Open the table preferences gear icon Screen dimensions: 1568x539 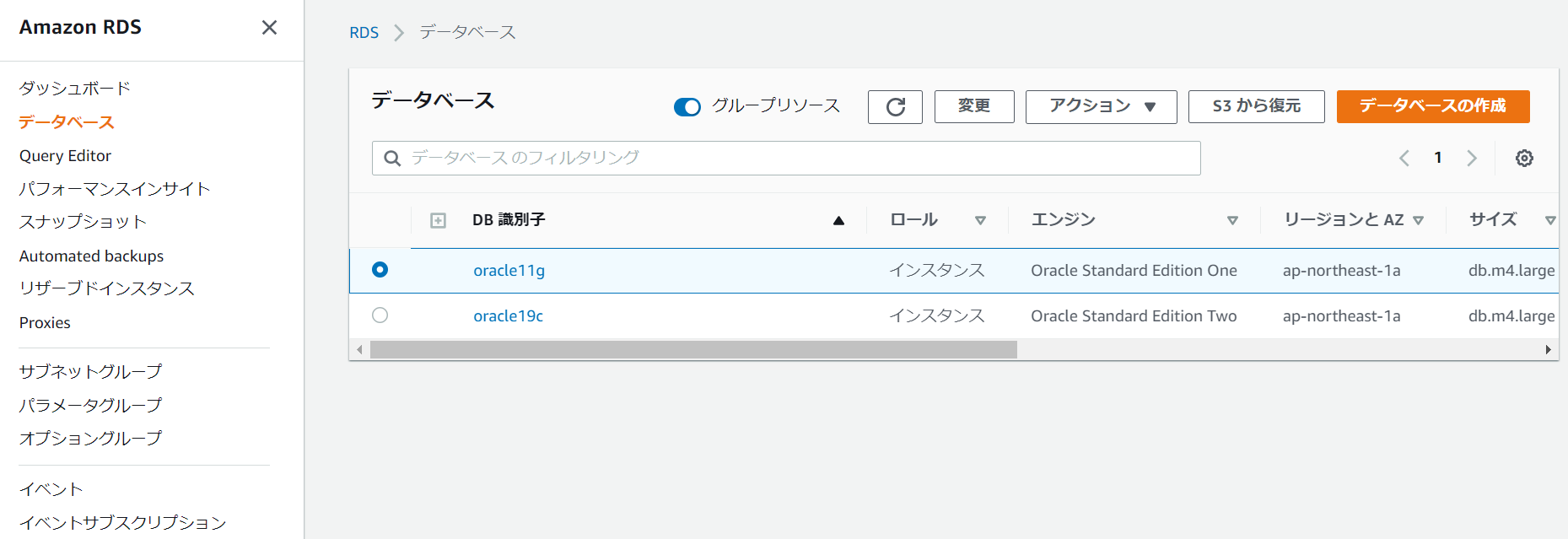point(1524,158)
